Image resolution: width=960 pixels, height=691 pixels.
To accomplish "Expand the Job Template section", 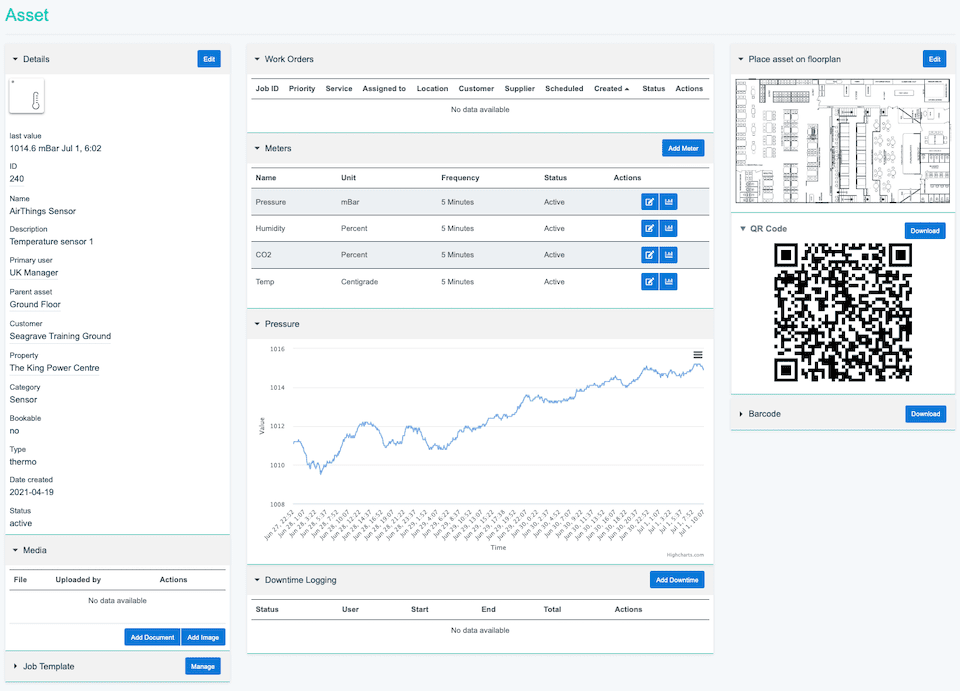I will [x=16, y=666].
